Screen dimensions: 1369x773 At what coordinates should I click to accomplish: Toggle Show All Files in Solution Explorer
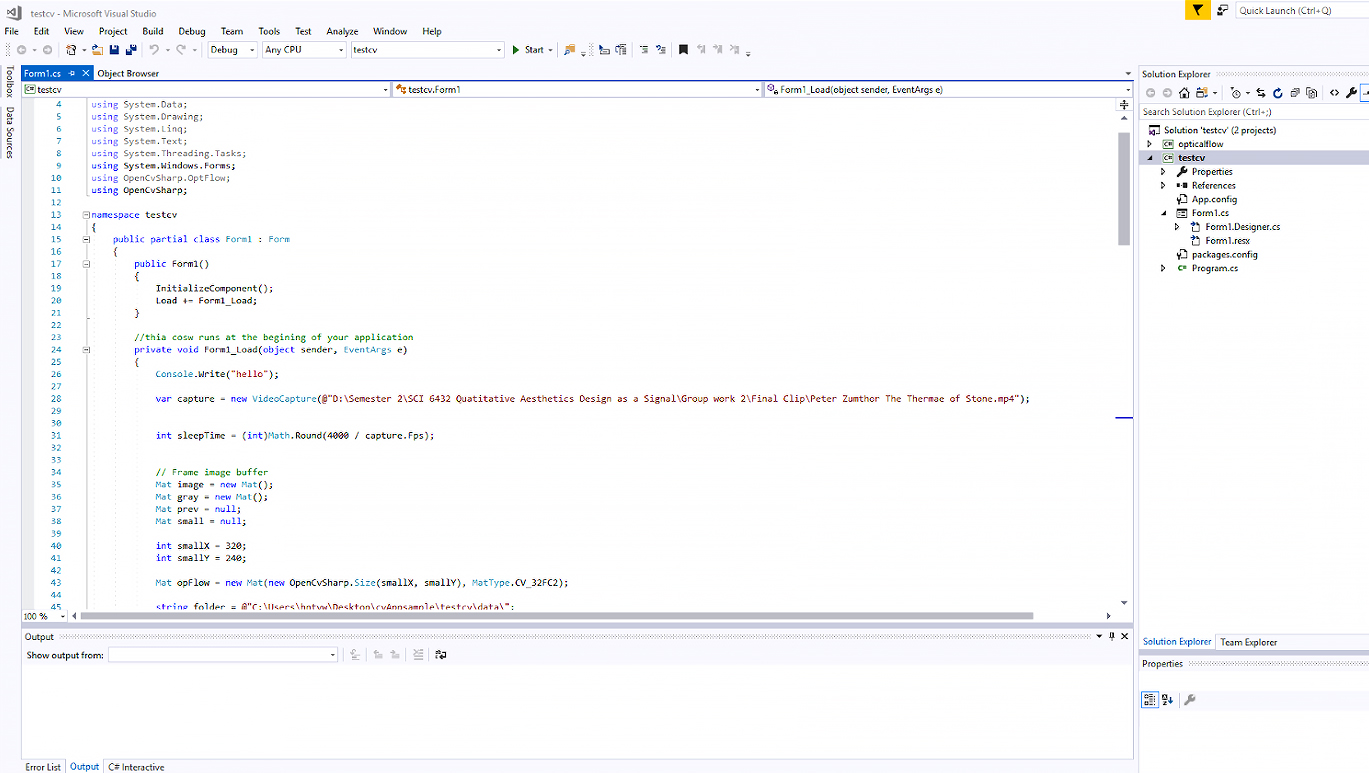[x=1311, y=93]
